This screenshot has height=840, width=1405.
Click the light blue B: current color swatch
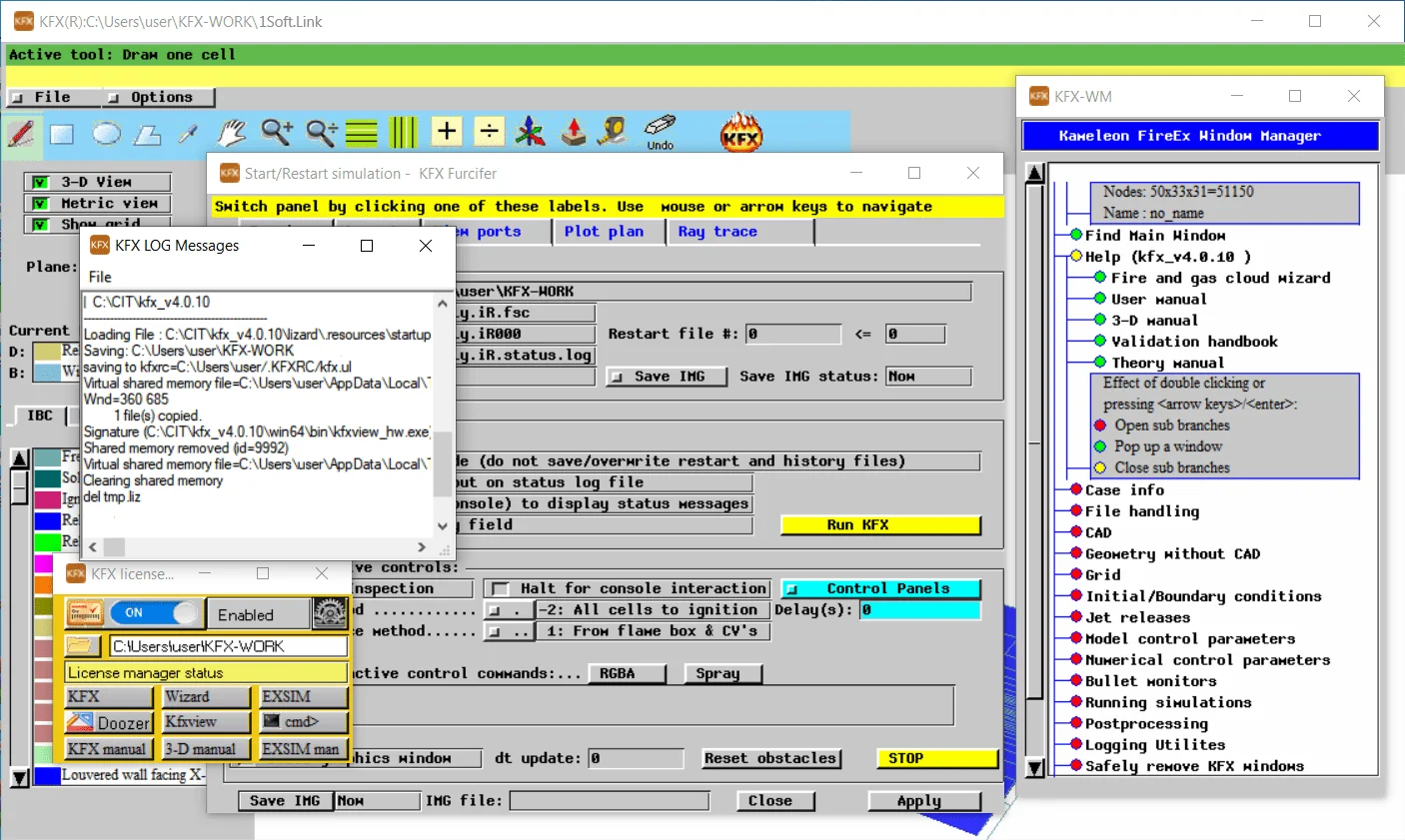(x=47, y=373)
